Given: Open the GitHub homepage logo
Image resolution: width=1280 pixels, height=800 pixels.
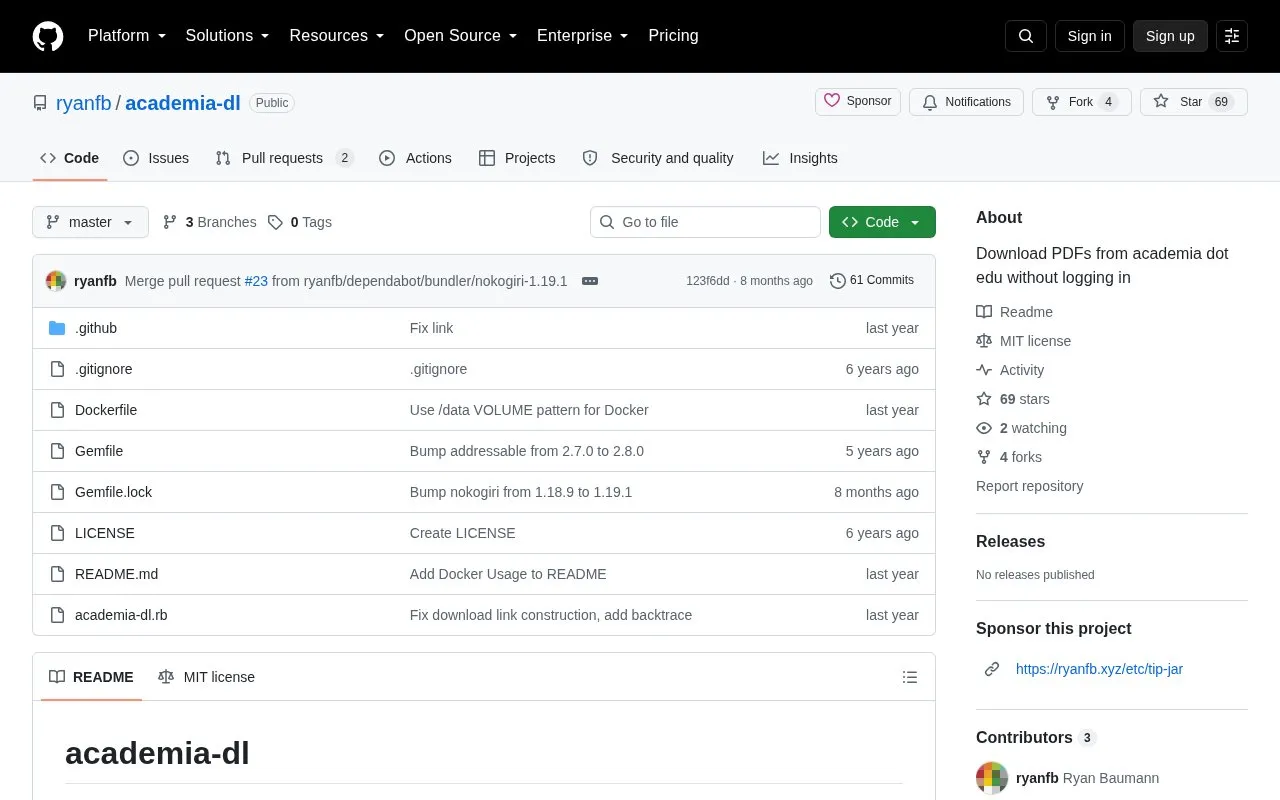Looking at the screenshot, I should tap(48, 36).
